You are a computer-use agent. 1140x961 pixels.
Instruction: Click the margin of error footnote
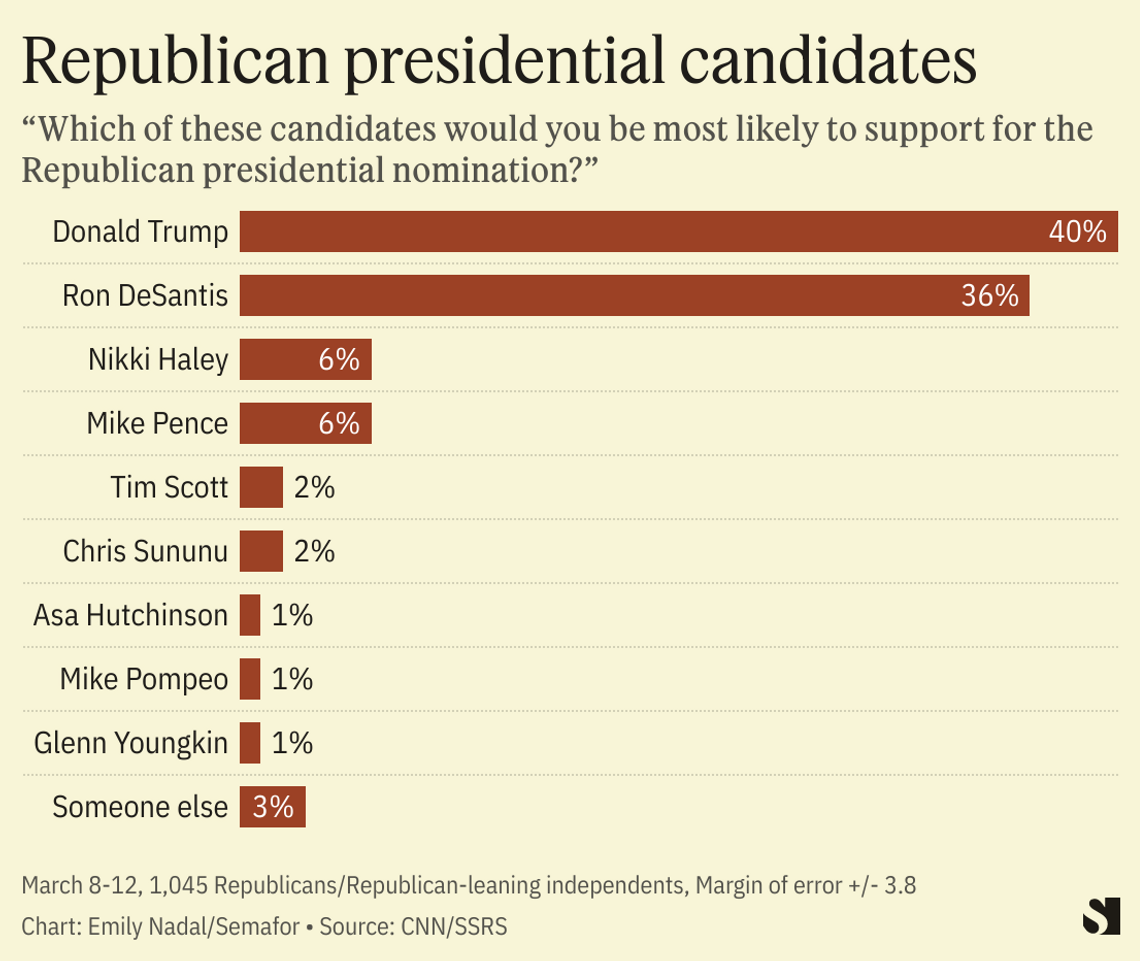pyautogui.click(x=468, y=885)
